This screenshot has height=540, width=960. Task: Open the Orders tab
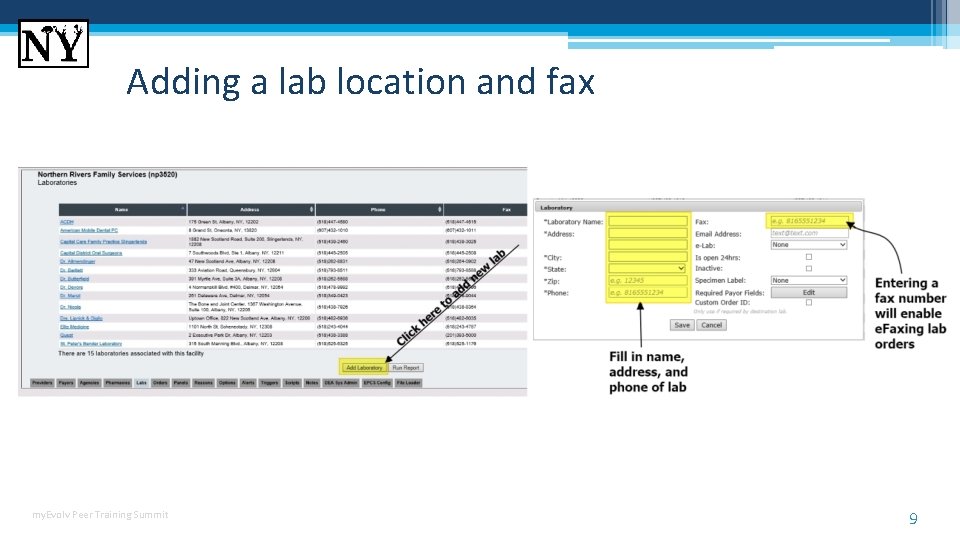pos(160,383)
